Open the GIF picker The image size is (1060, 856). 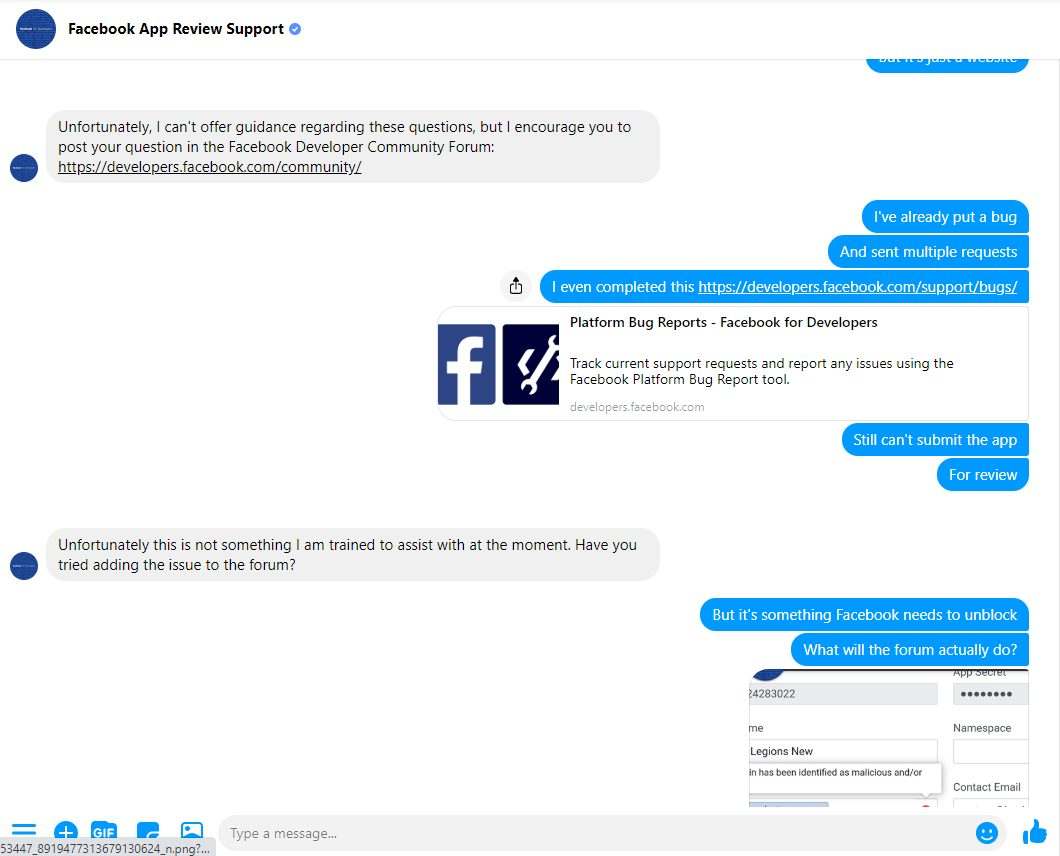click(x=104, y=832)
